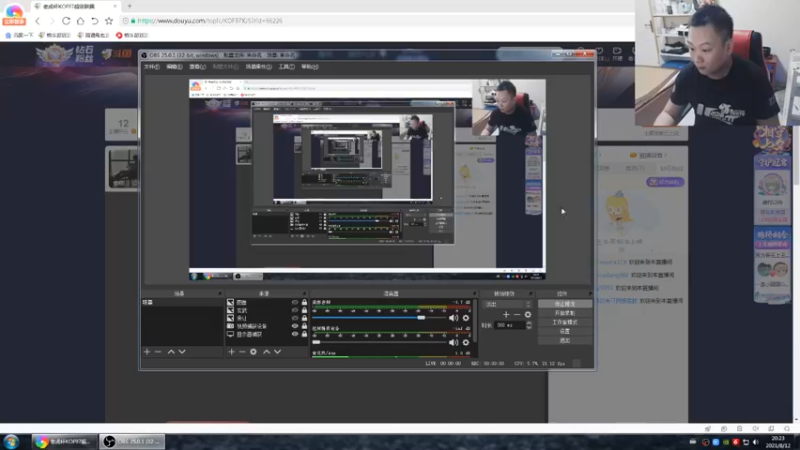Click top streaming button in 控件 panel

click(565, 304)
